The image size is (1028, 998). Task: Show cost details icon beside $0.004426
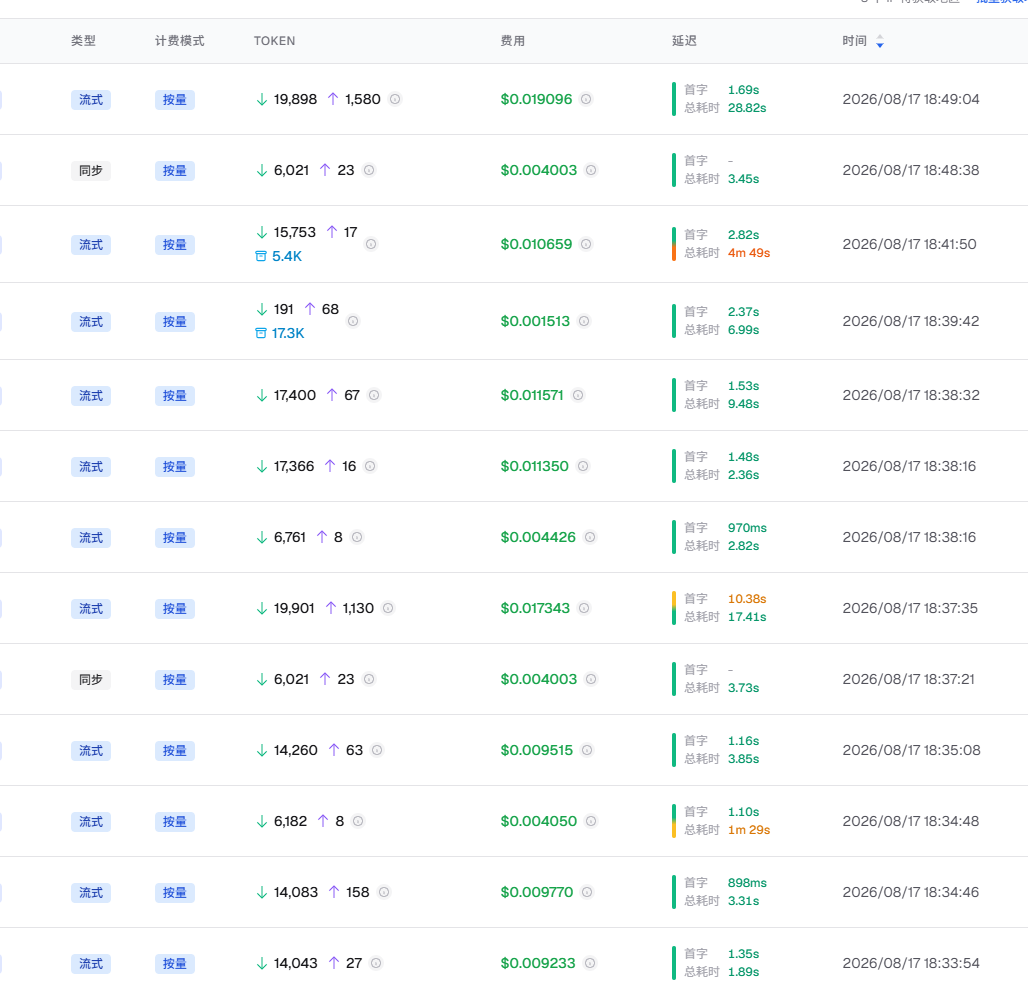click(590, 537)
